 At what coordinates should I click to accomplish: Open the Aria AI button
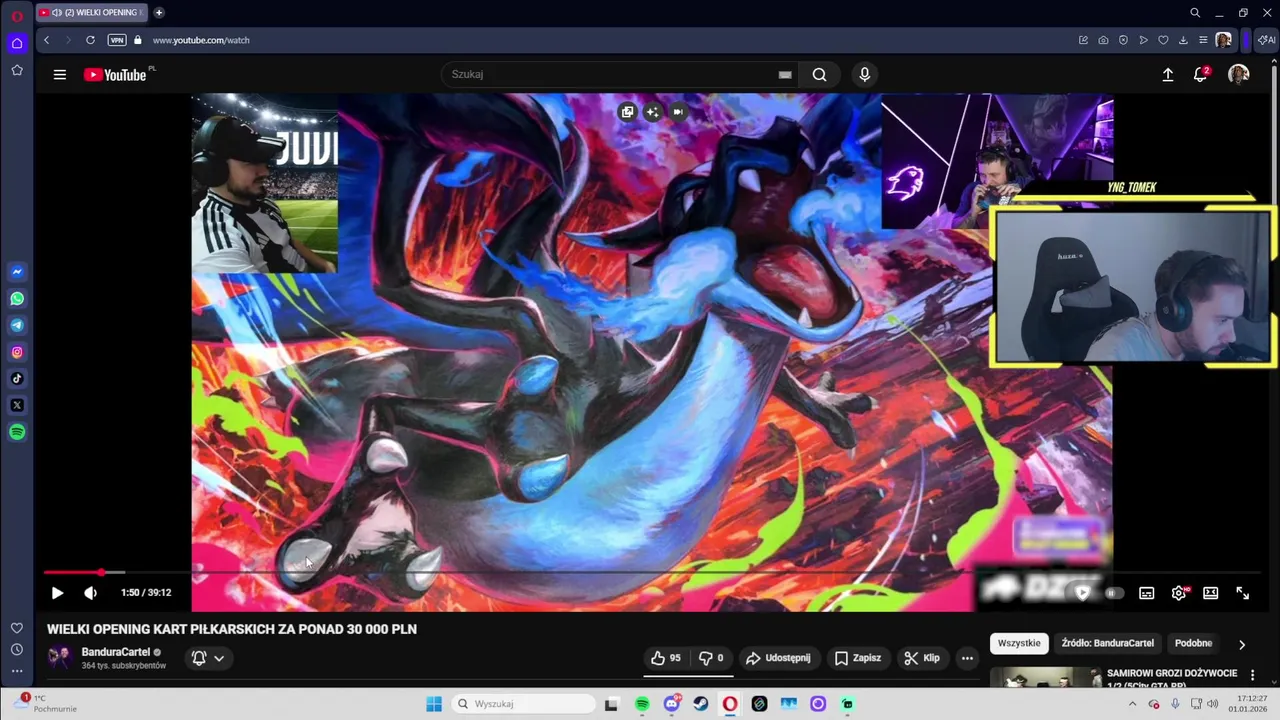(1267, 40)
